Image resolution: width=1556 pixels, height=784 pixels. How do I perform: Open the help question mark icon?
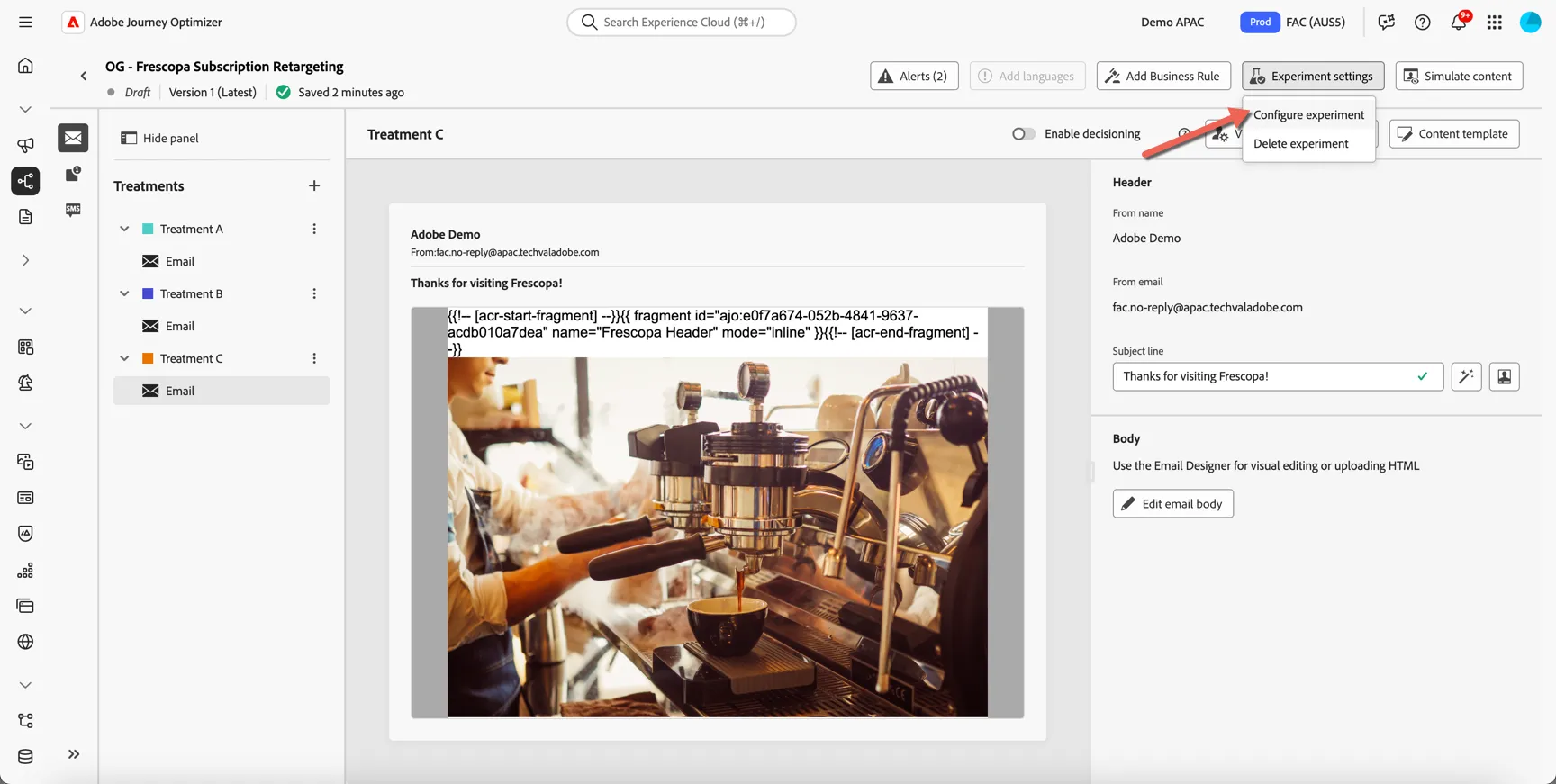click(1422, 23)
